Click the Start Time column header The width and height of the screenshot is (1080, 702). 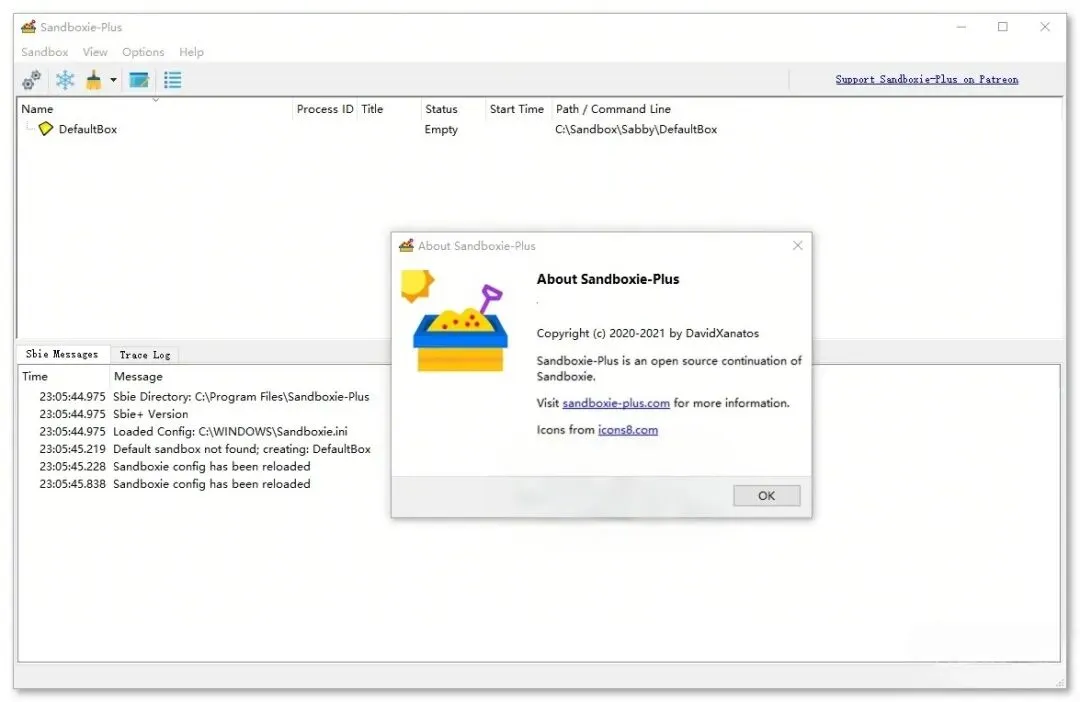point(517,109)
